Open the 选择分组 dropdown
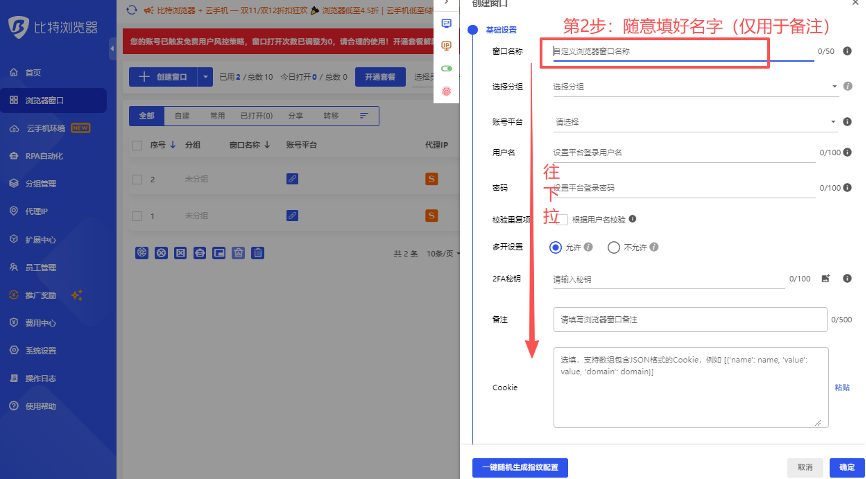The image size is (866, 479). coord(695,87)
